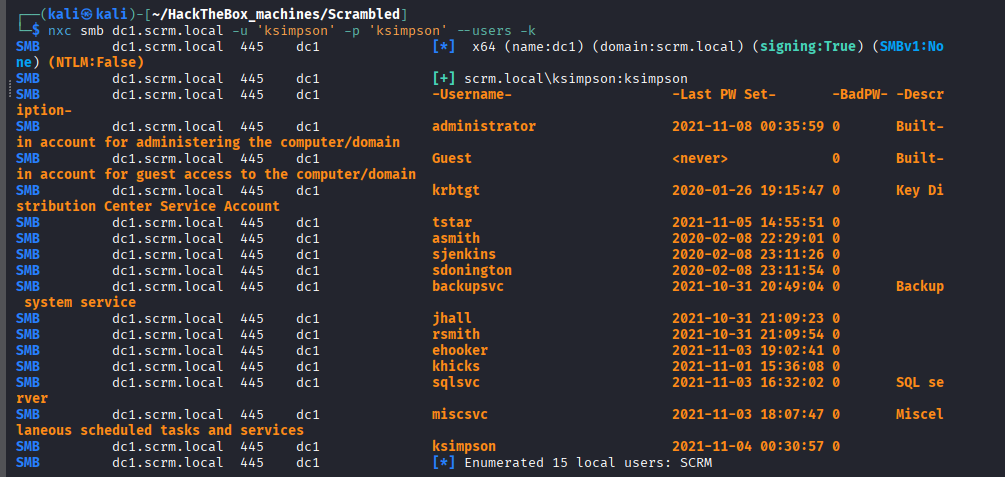Click the -BadPW- column header

tap(860, 94)
